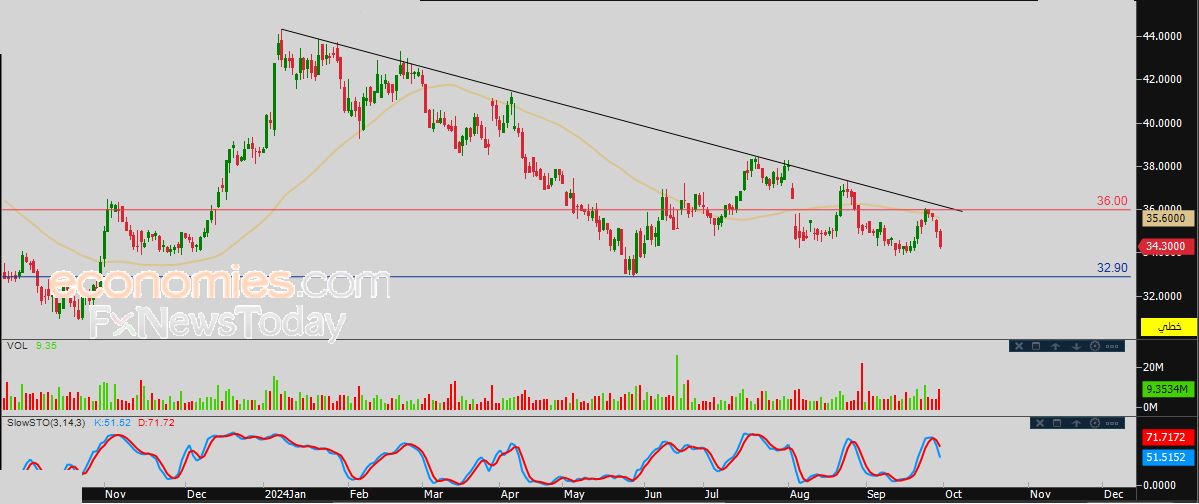Select the blue 32.90 support line label

point(1112,268)
